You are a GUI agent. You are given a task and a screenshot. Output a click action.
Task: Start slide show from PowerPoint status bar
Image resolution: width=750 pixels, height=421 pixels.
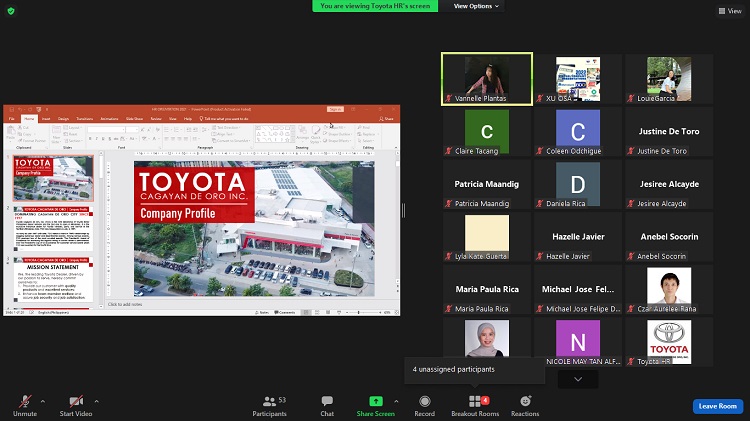click(339, 312)
